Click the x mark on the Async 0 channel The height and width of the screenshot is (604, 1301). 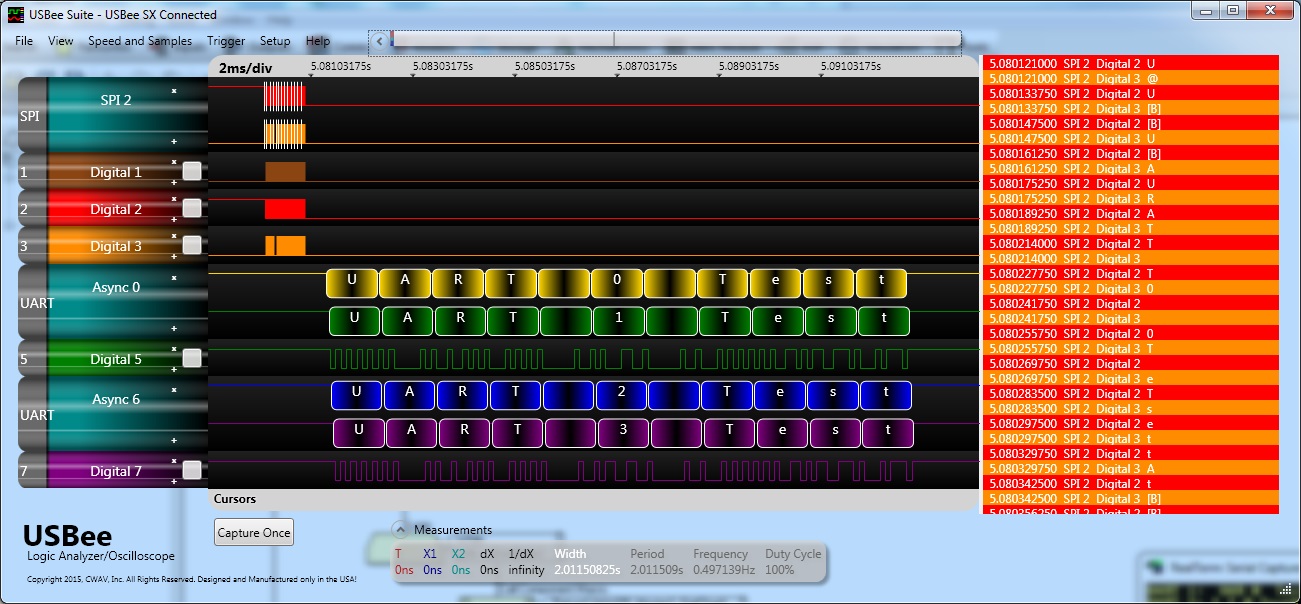[x=173, y=278]
